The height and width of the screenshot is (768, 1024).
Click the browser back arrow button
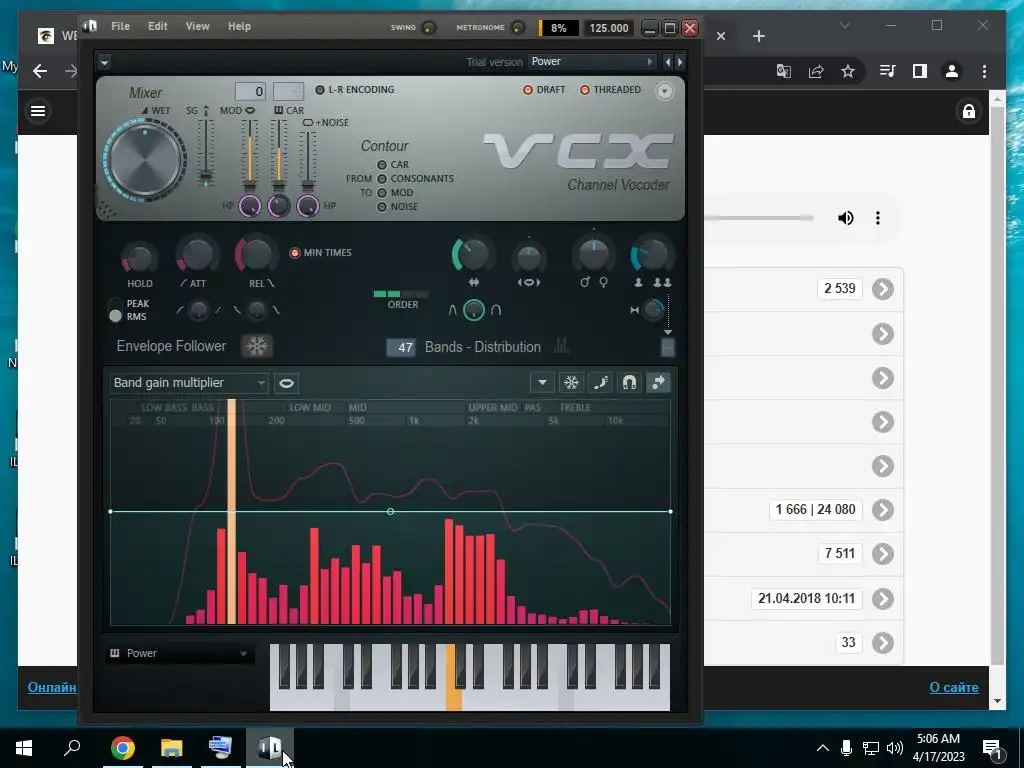click(40, 71)
